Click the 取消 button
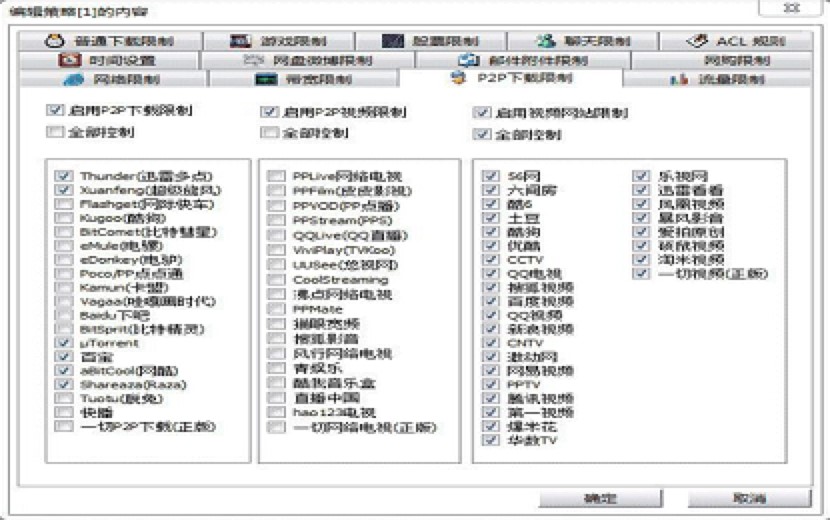830x520 pixels. click(750, 498)
